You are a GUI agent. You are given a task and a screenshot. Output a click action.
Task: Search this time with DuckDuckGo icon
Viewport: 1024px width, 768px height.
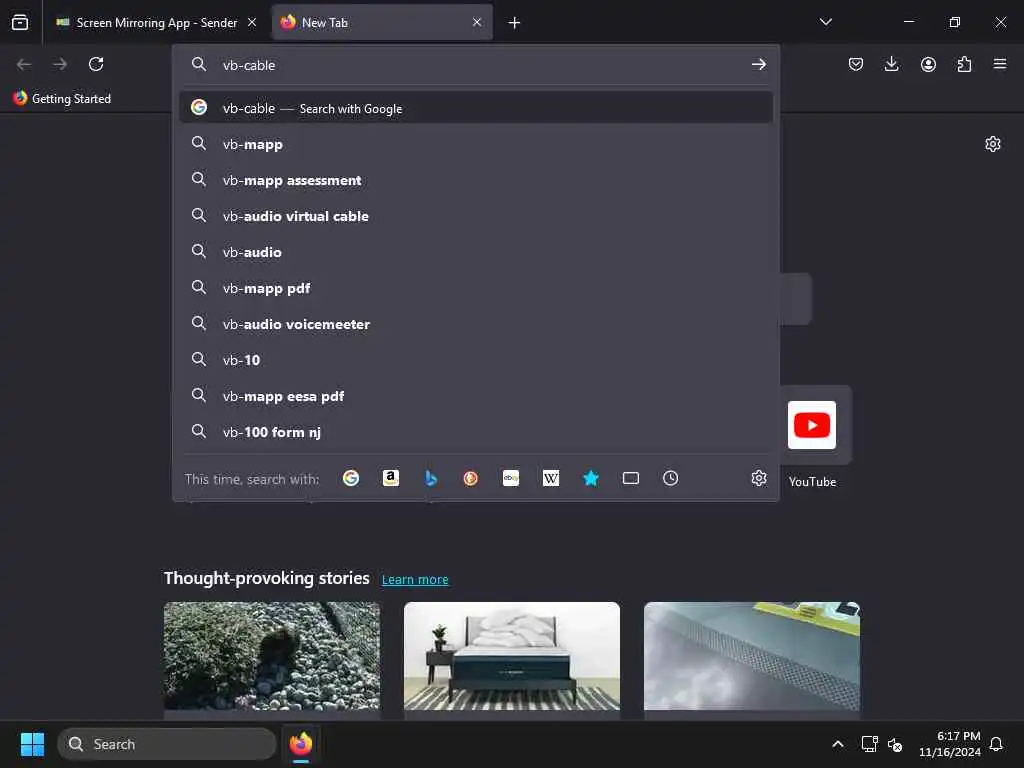point(470,478)
